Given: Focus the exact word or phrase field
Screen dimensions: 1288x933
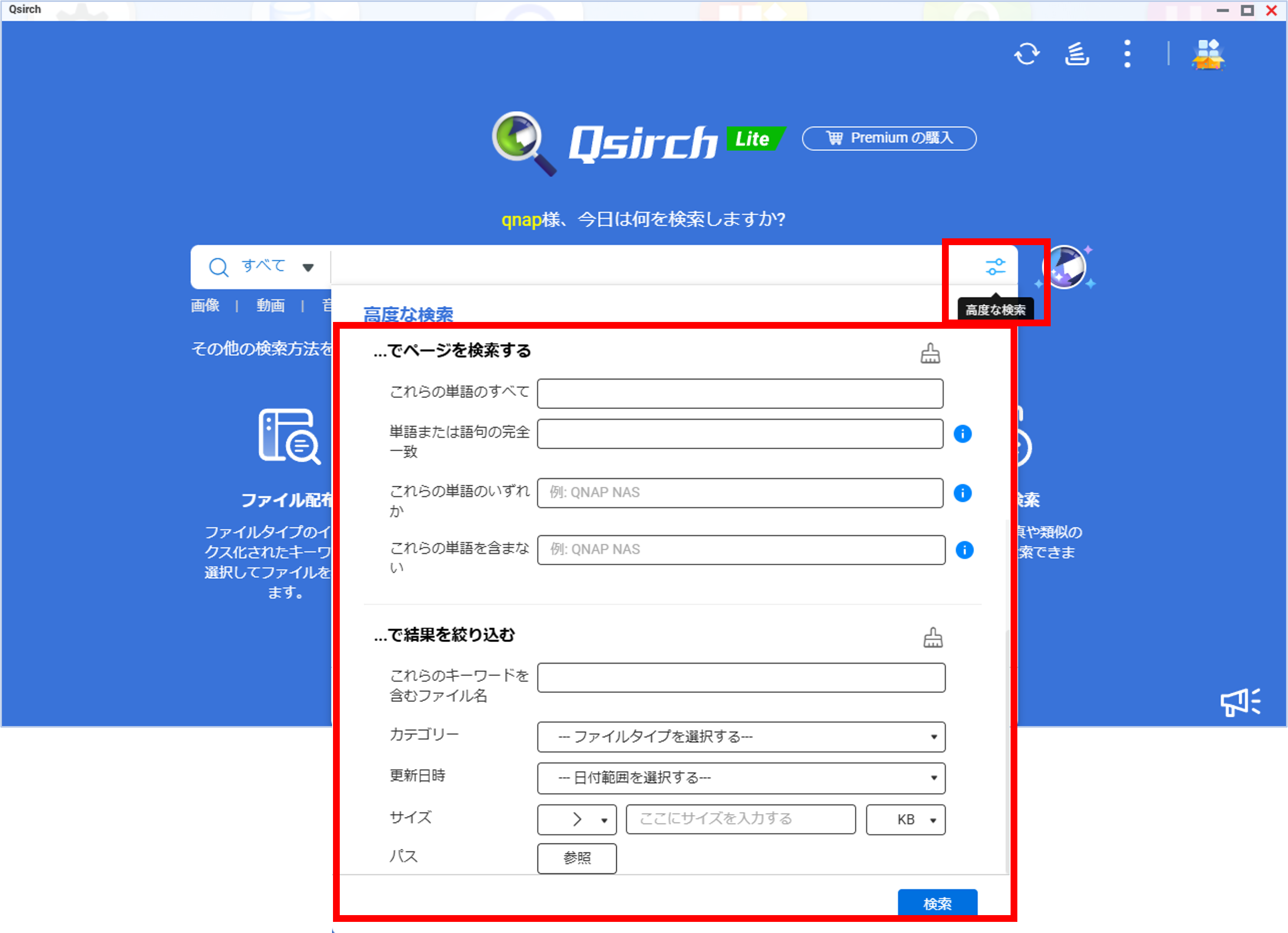Looking at the screenshot, I should (740, 434).
